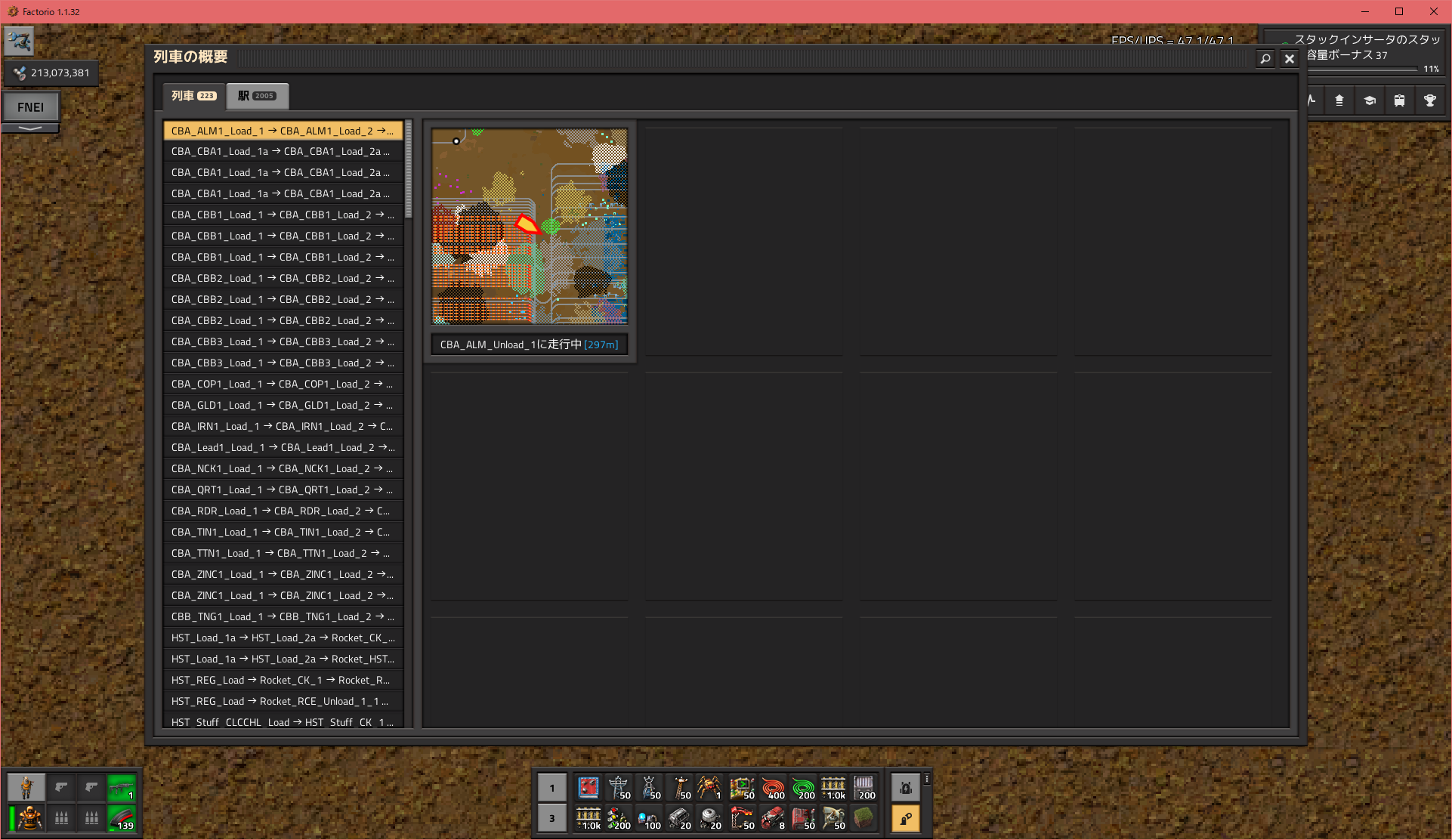Select the big electric pole with 50

pyautogui.click(x=619, y=788)
